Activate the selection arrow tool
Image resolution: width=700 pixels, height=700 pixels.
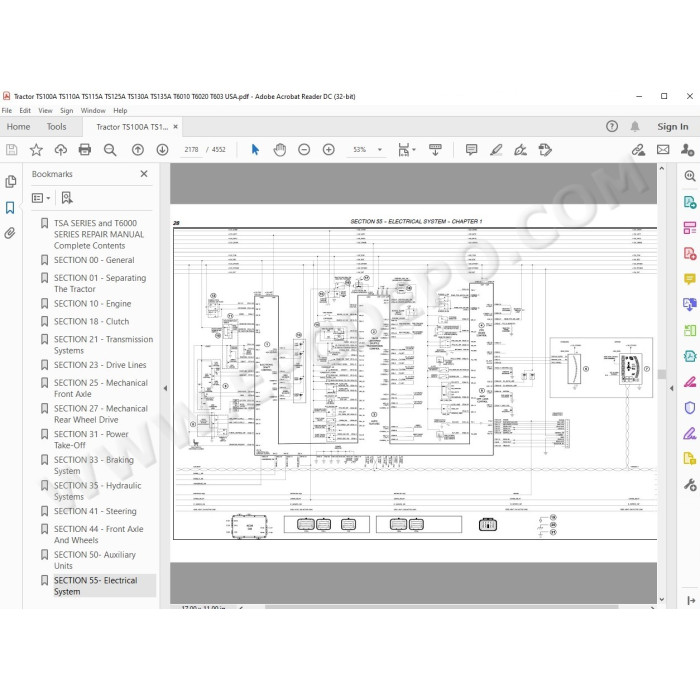click(x=255, y=150)
